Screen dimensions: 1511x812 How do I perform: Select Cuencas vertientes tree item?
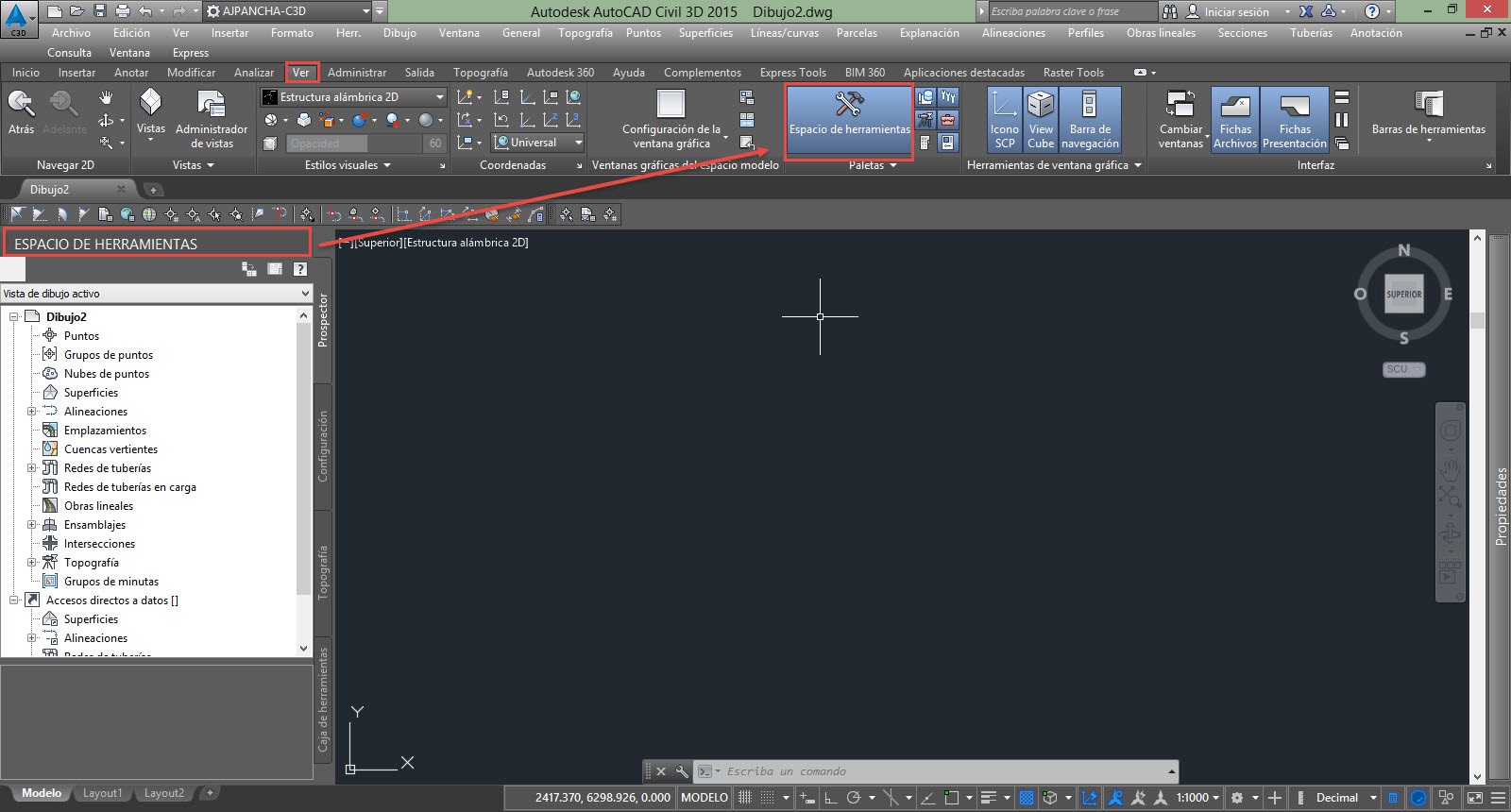[x=110, y=449]
